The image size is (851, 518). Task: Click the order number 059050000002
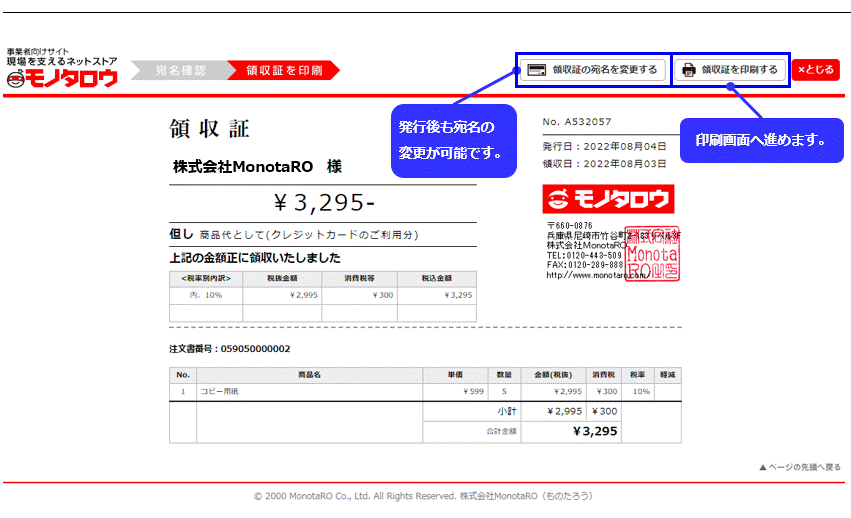coord(255,349)
